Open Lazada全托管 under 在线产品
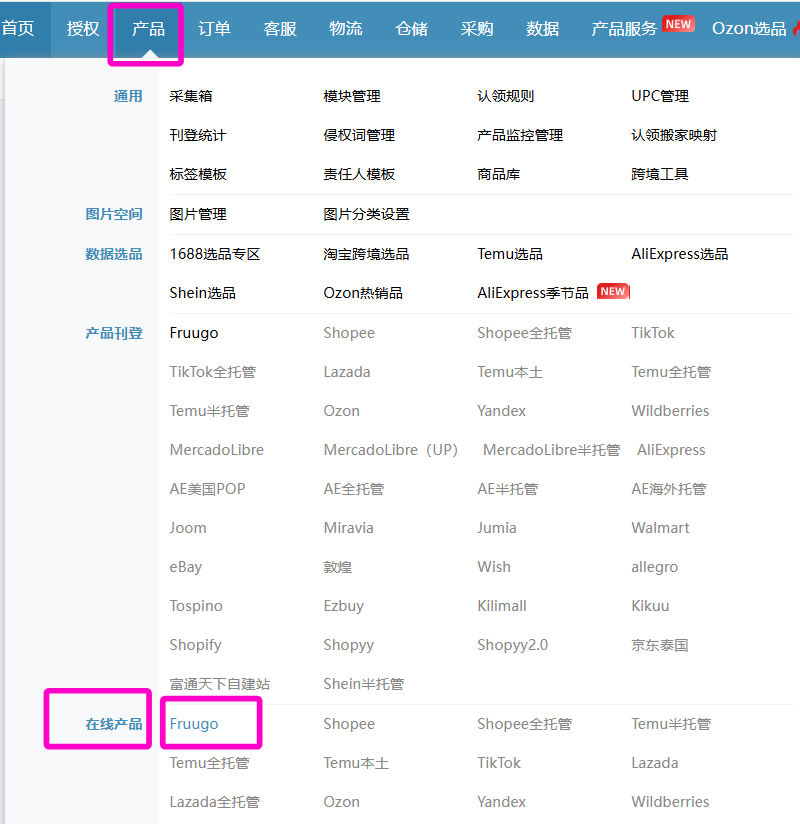The height and width of the screenshot is (824, 800). (x=215, y=802)
